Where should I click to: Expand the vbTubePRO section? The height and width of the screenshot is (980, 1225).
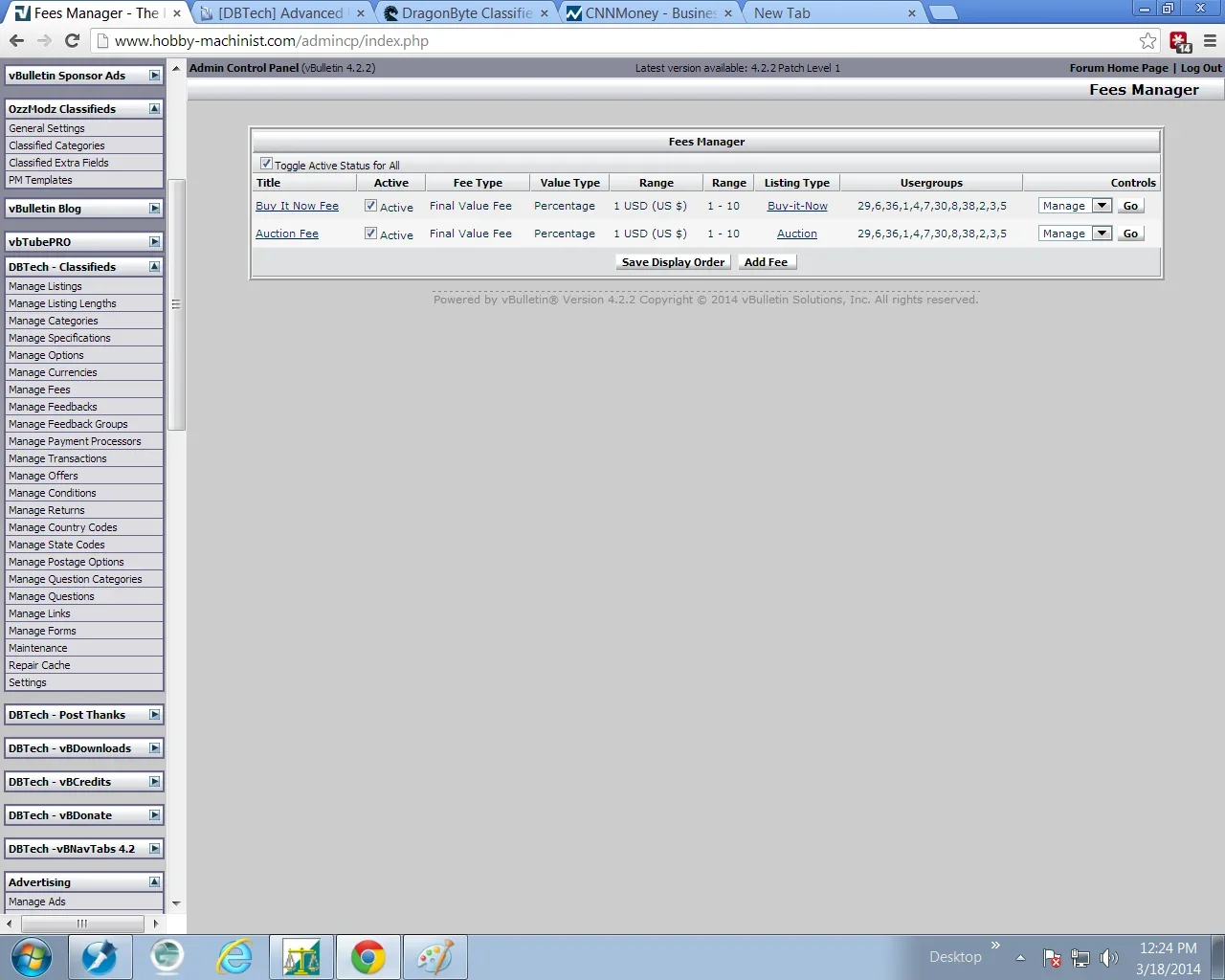pos(154,242)
